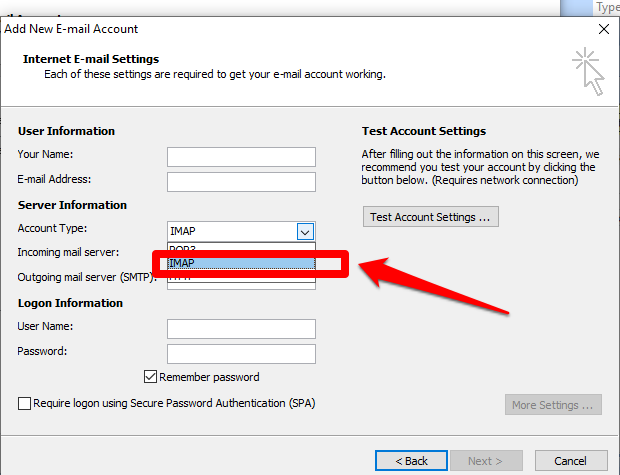Click the Test Account Settings button
Screen dimensions: 620x475
tap(431, 217)
